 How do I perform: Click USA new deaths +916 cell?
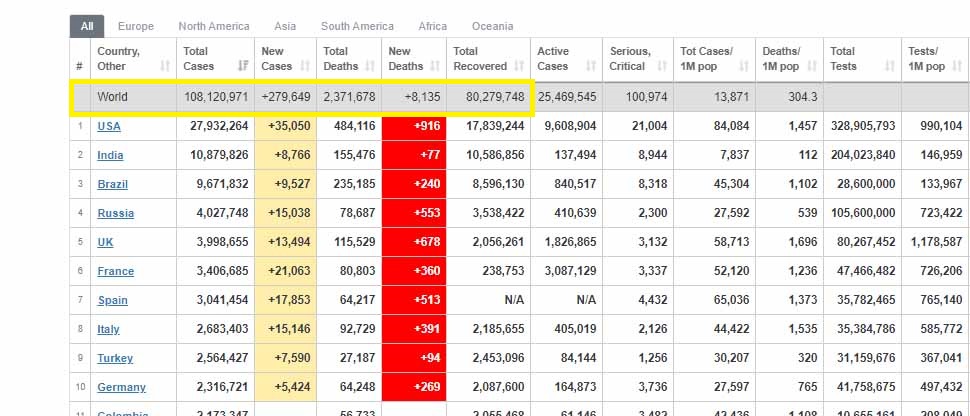(414, 126)
